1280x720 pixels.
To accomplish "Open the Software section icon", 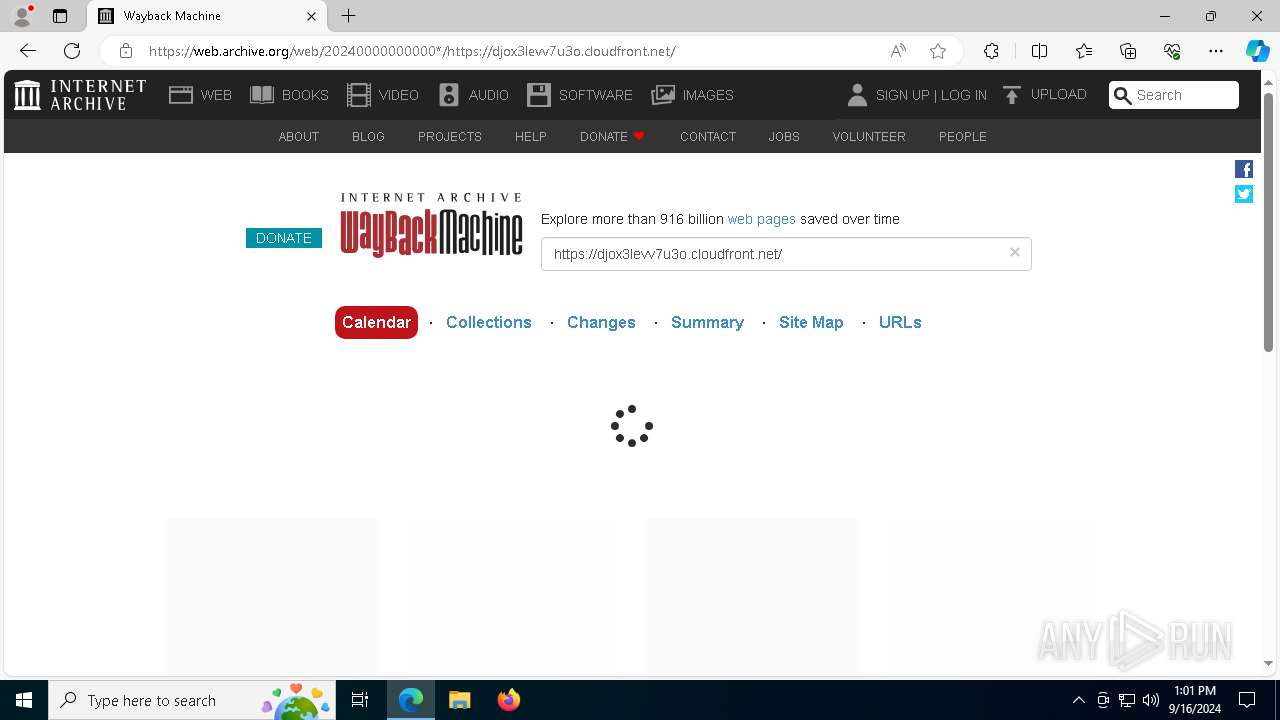I will (x=539, y=95).
